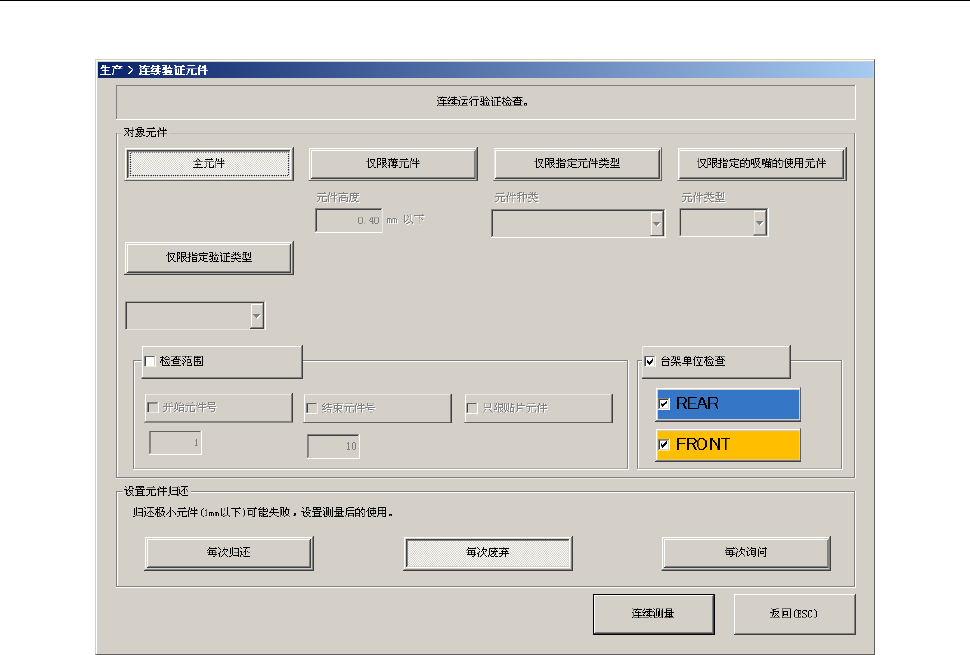Tick the 开始元件号 checkbox
The width and height of the screenshot is (970, 655).
click(153, 408)
